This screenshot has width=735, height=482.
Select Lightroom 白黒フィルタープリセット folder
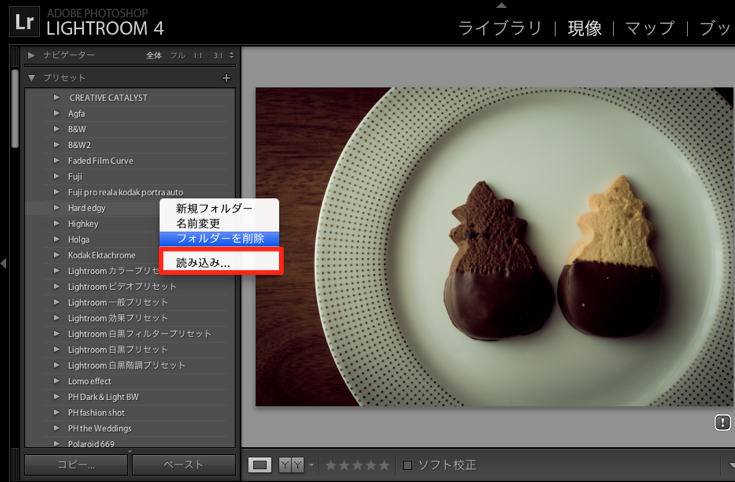click(x=139, y=334)
